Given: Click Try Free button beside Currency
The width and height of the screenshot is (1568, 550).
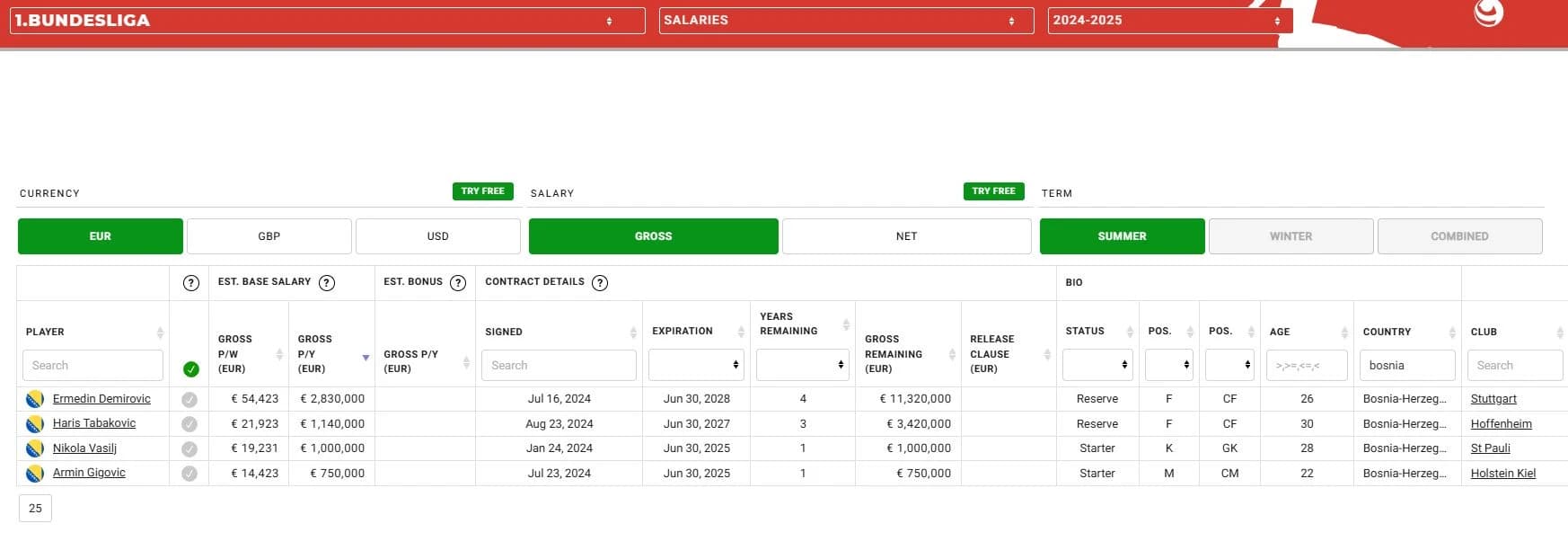Looking at the screenshot, I should [x=483, y=191].
